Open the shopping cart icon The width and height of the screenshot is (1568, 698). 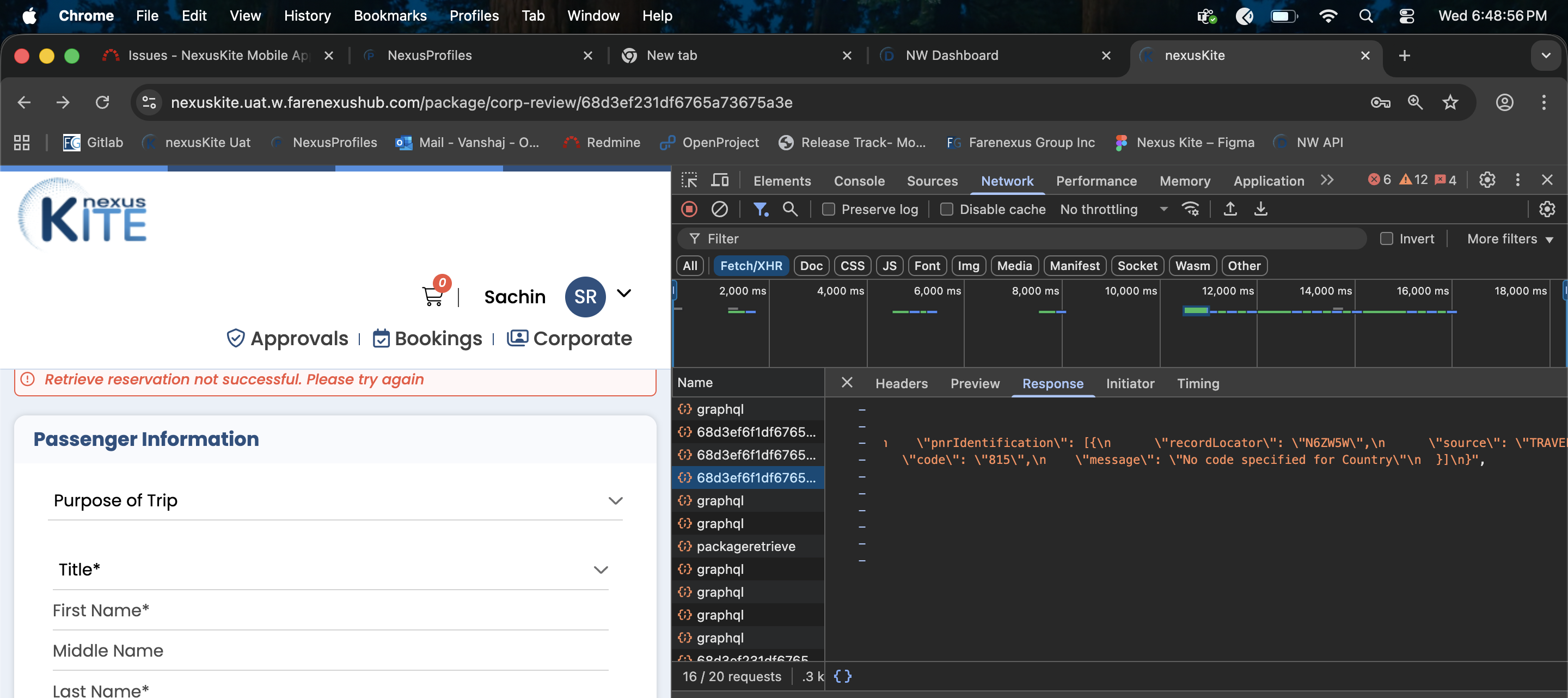pyautogui.click(x=432, y=296)
